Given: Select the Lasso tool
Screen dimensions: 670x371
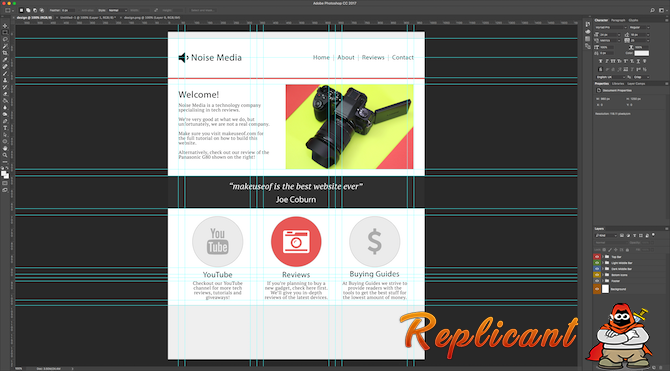Looking at the screenshot, I should click(5, 39).
